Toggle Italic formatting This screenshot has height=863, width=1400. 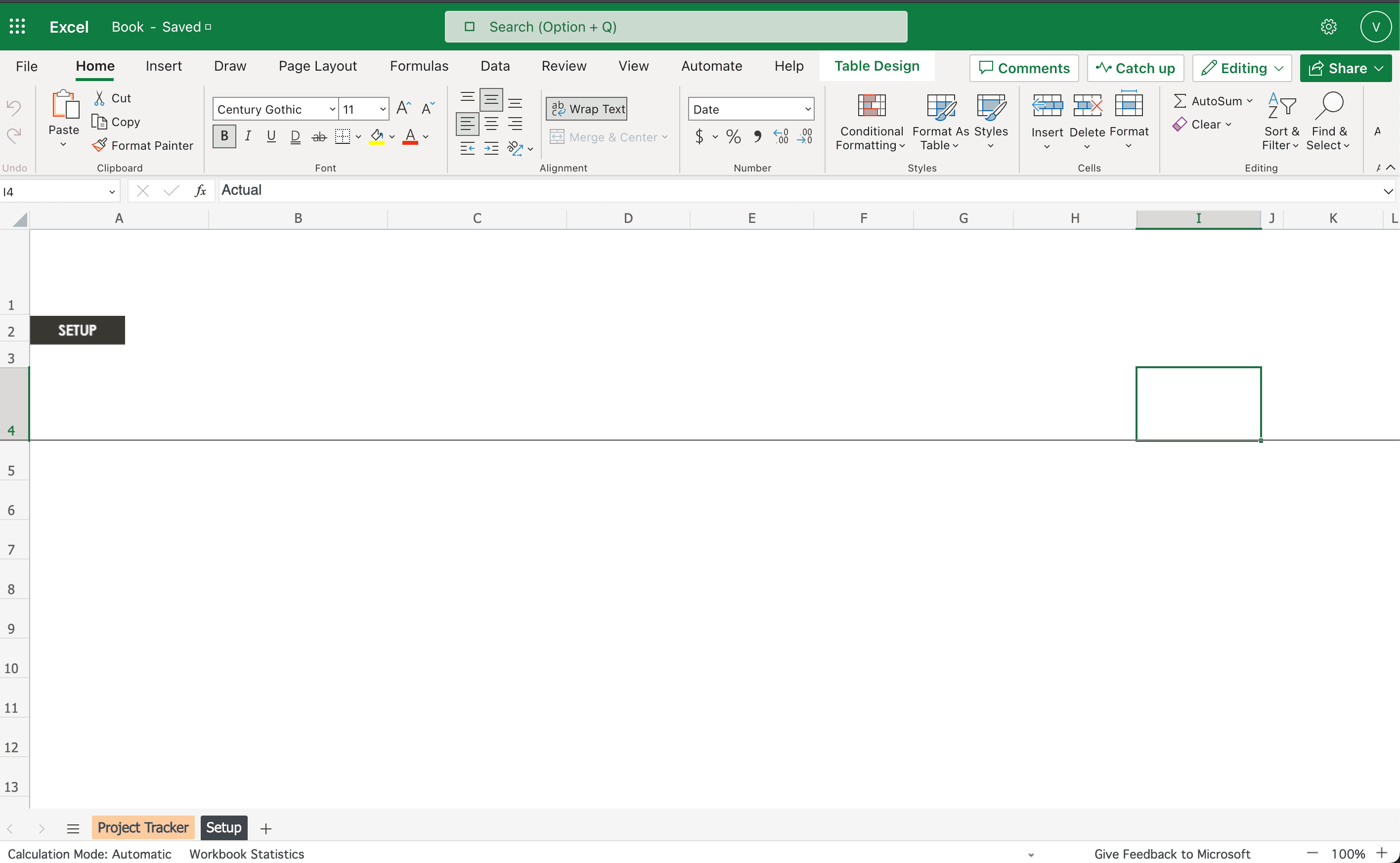click(248, 136)
